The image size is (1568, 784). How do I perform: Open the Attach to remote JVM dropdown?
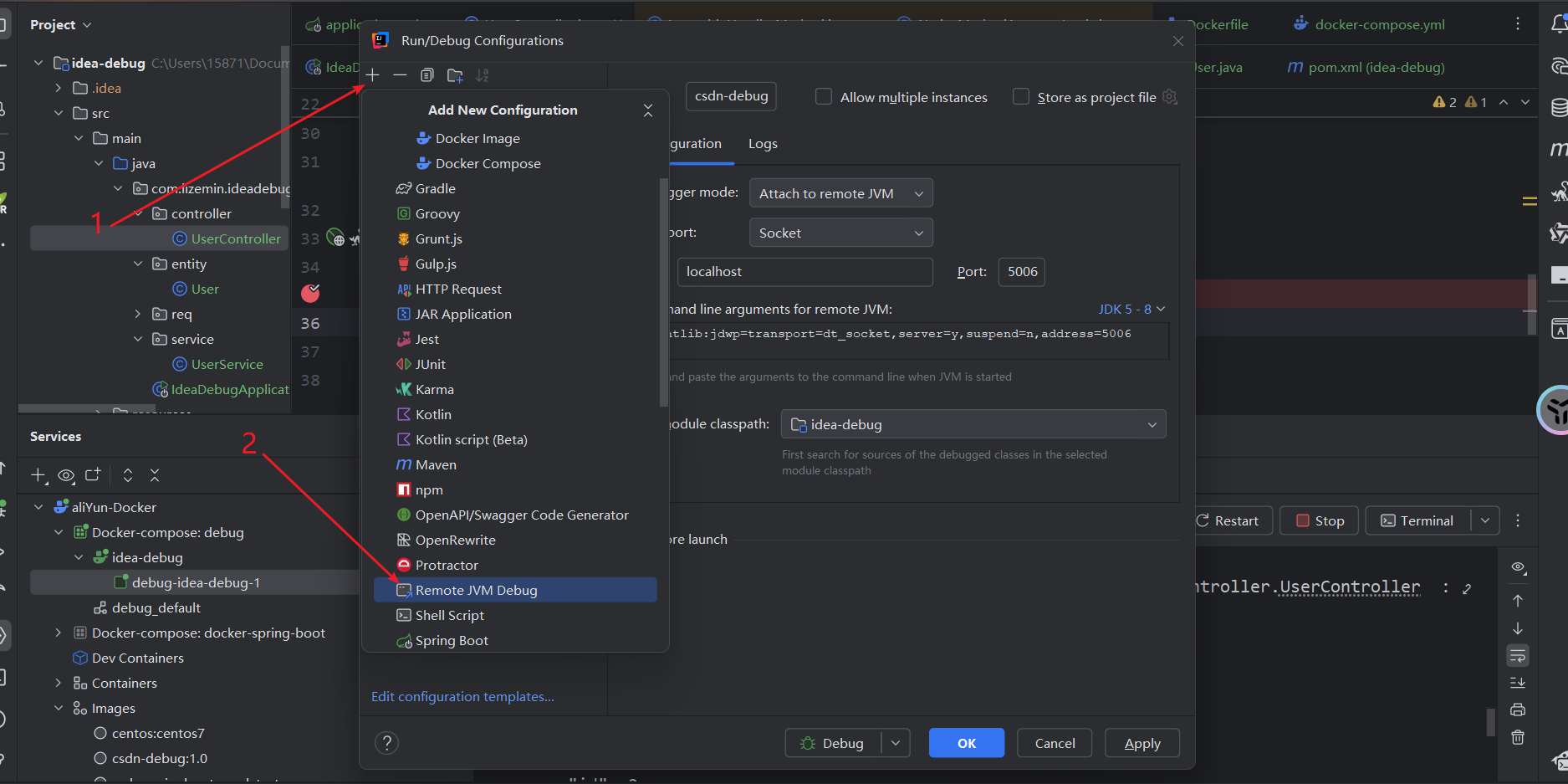pos(840,193)
